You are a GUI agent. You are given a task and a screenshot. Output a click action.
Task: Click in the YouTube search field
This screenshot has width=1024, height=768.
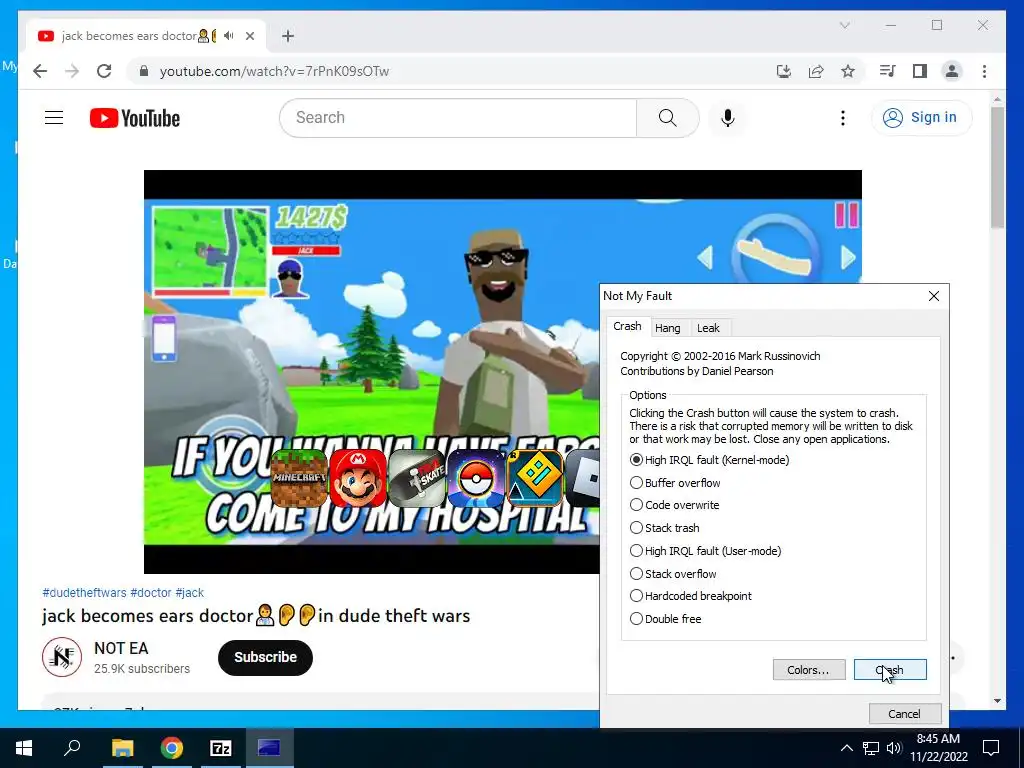point(458,118)
